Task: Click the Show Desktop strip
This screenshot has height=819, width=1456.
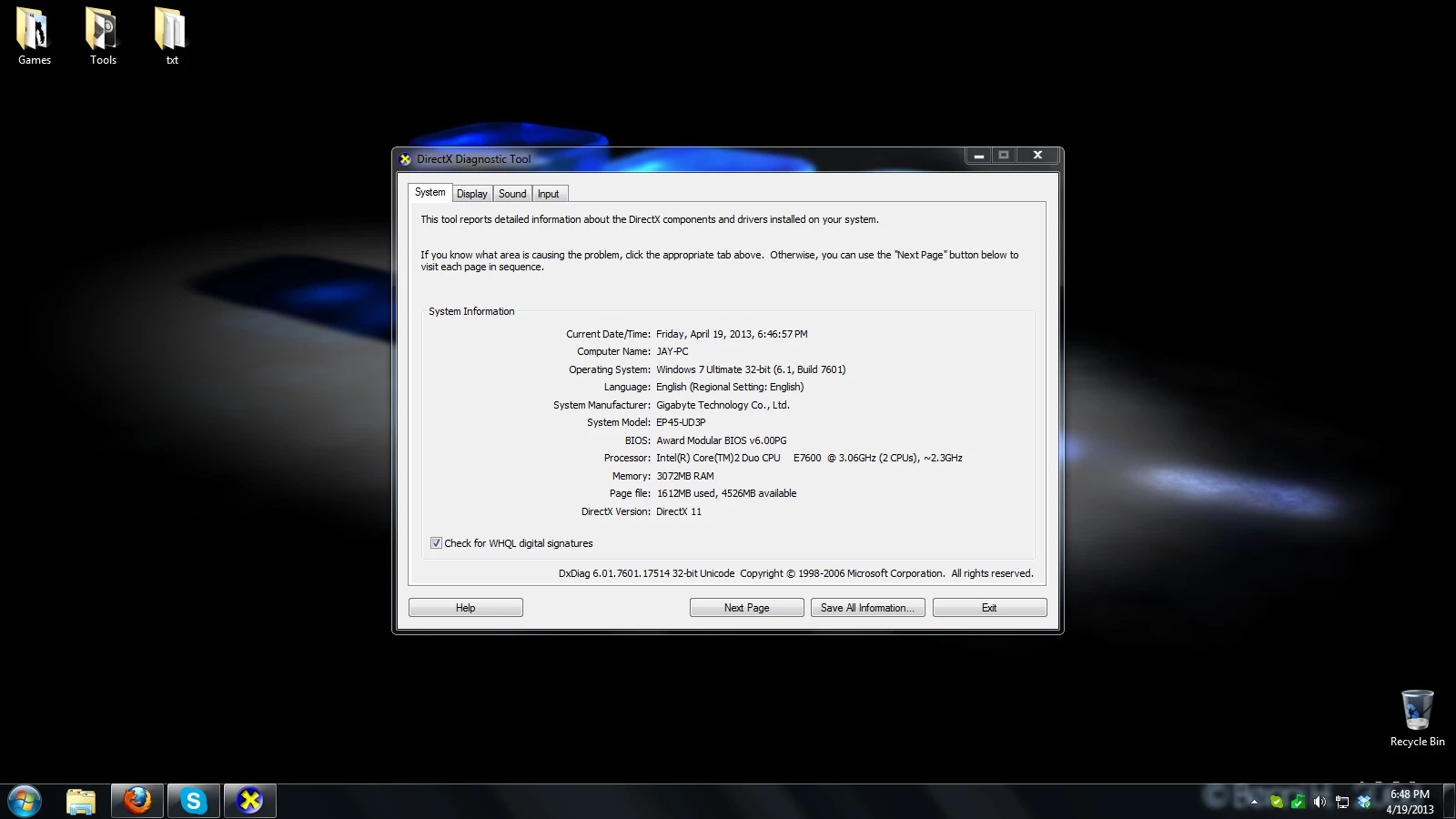Action: tap(1449, 801)
